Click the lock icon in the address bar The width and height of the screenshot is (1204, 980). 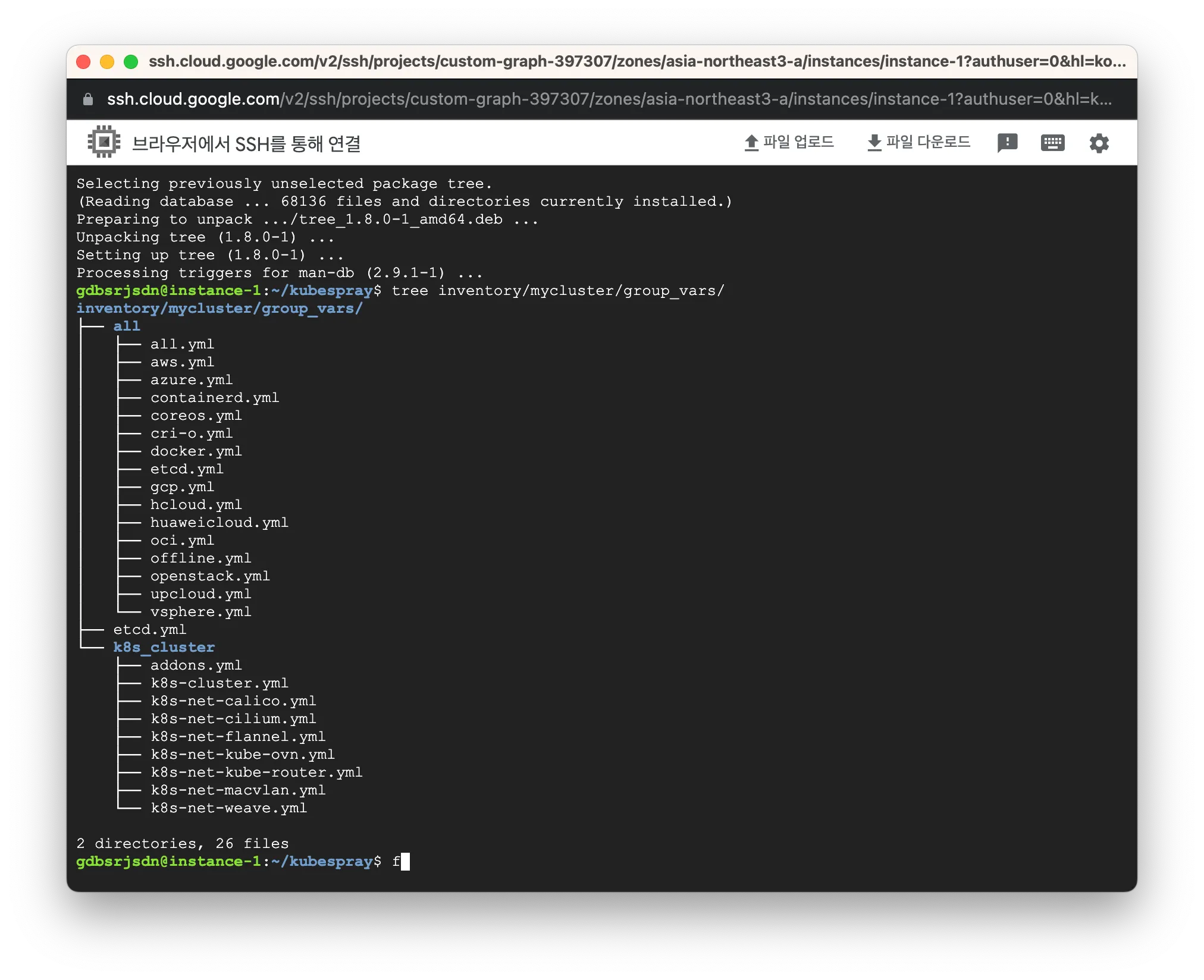pyautogui.click(x=88, y=99)
